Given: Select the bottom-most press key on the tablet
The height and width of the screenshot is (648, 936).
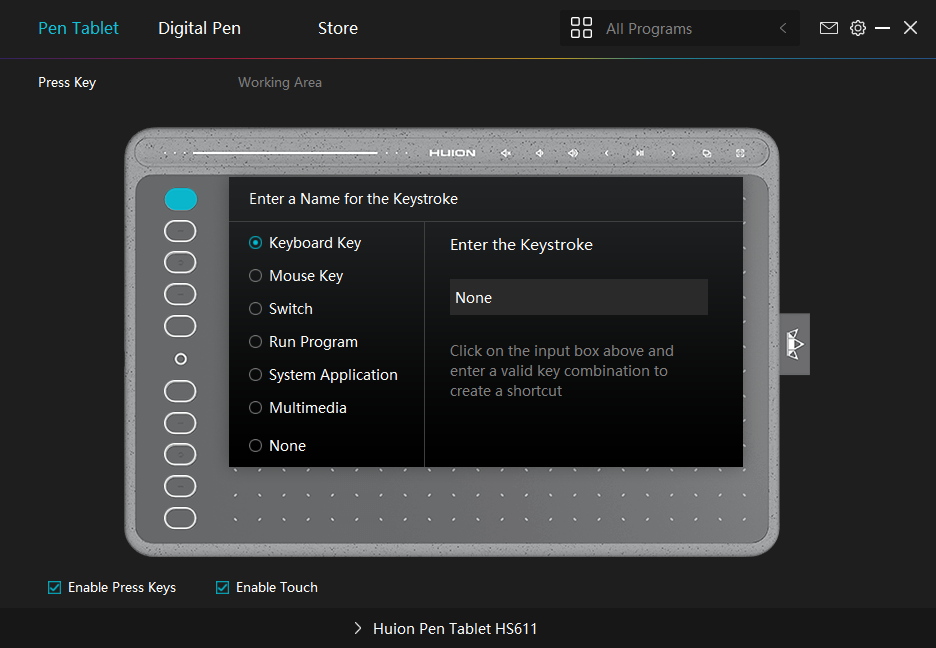Looking at the screenshot, I should [180, 518].
